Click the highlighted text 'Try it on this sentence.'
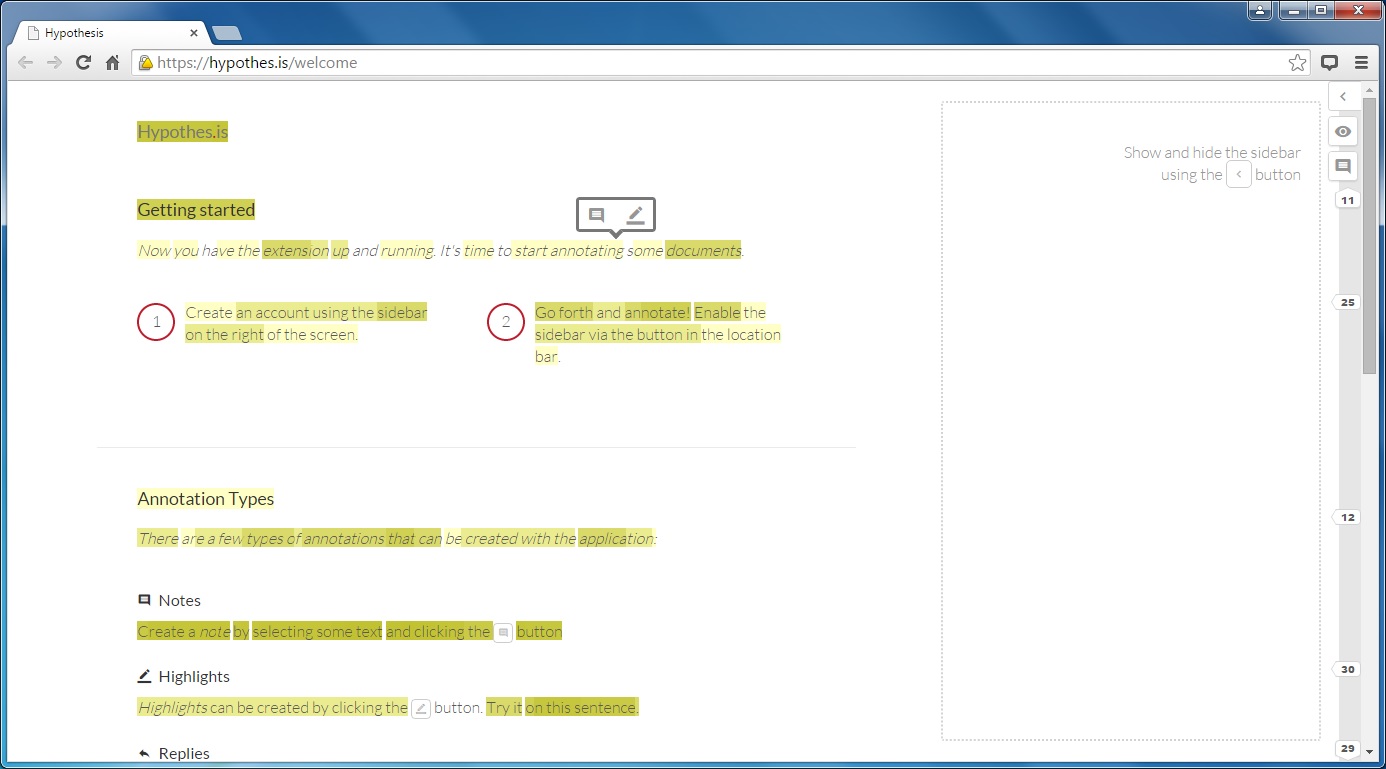Image resolution: width=1386 pixels, height=769 pixels. (563, 708)
